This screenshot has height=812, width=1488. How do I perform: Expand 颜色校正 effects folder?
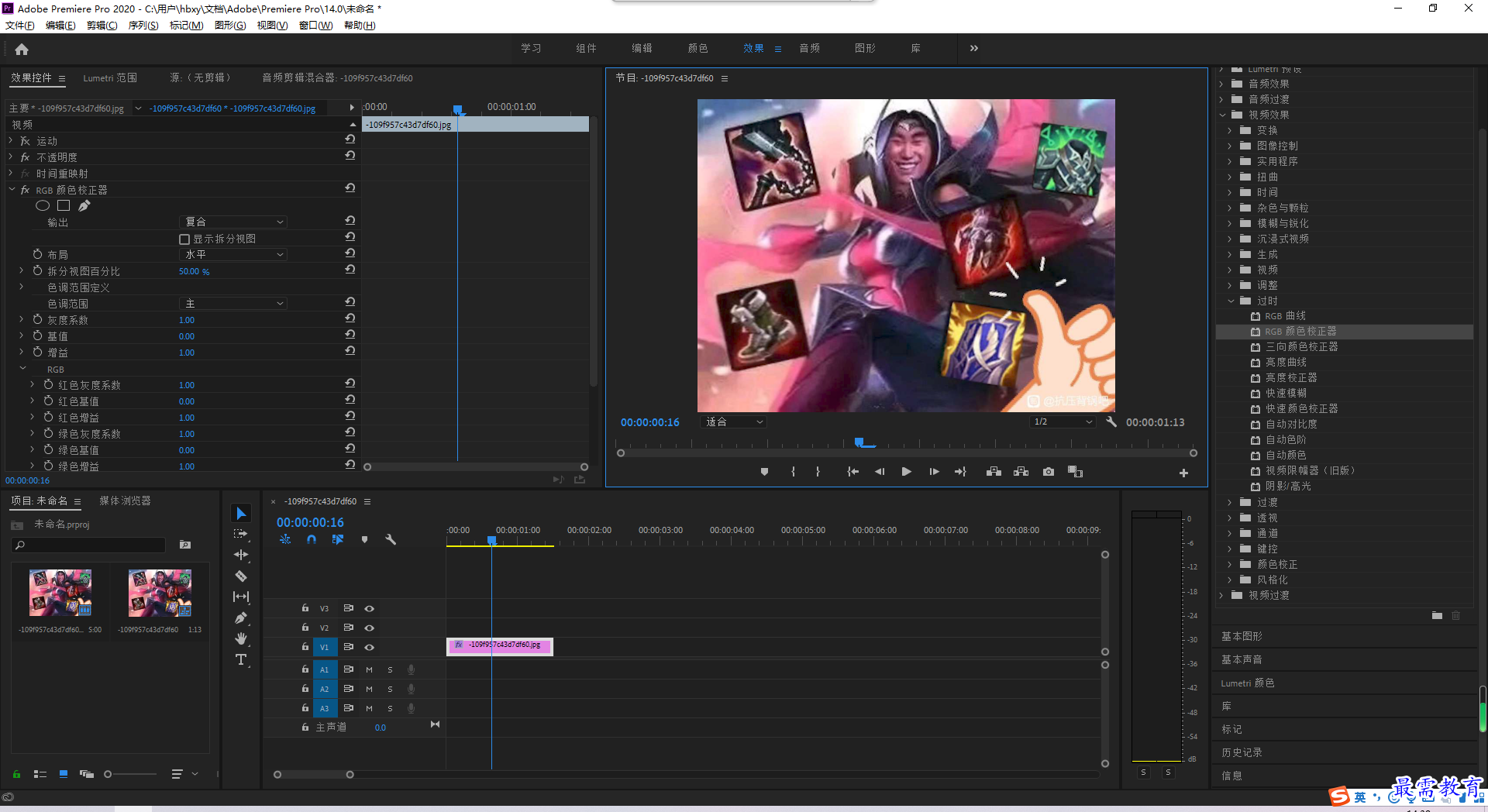pyautogui.click(x=1230, y=564)
